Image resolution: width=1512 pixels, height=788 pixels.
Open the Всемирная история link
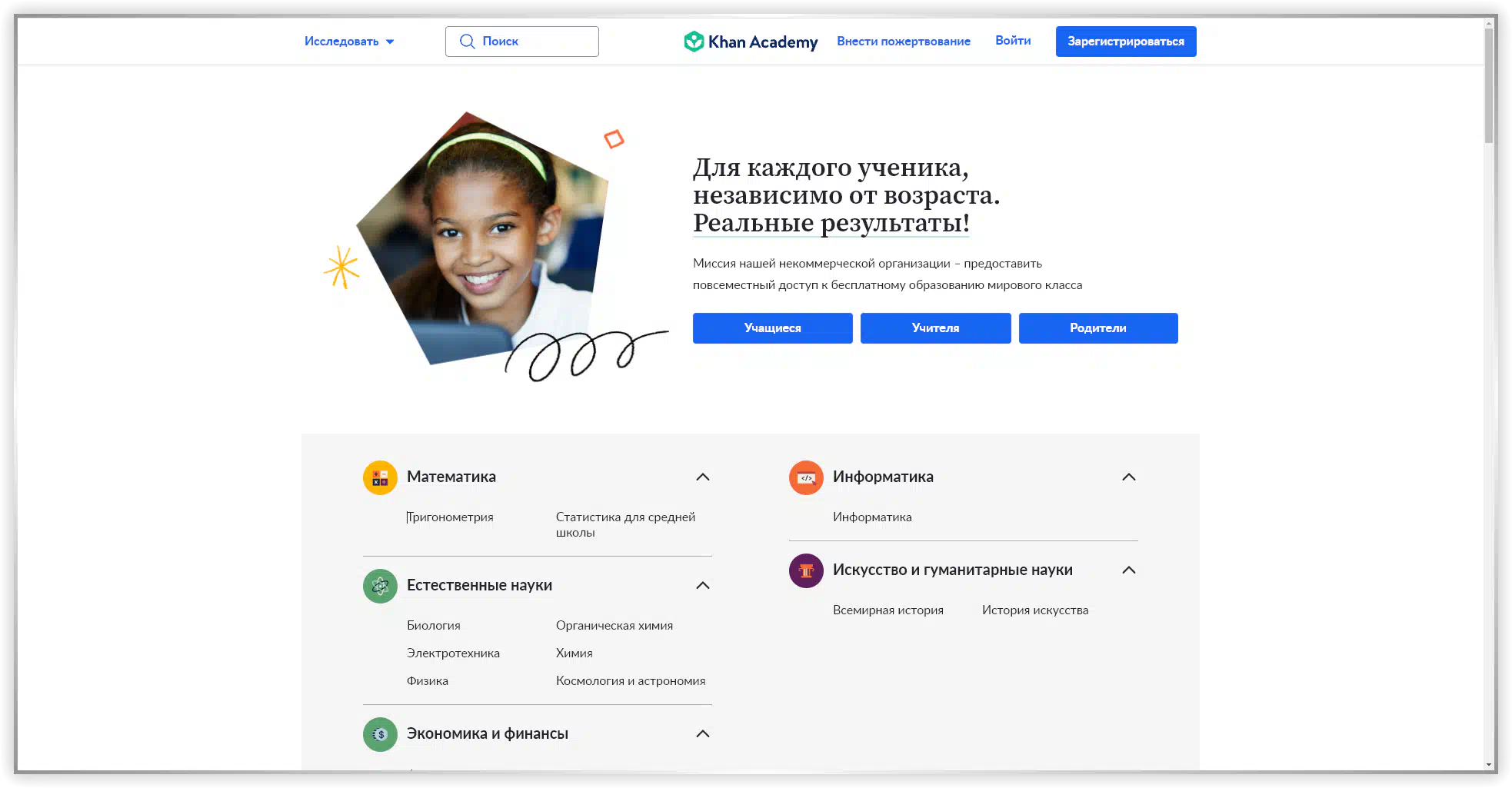coord(888,610)
